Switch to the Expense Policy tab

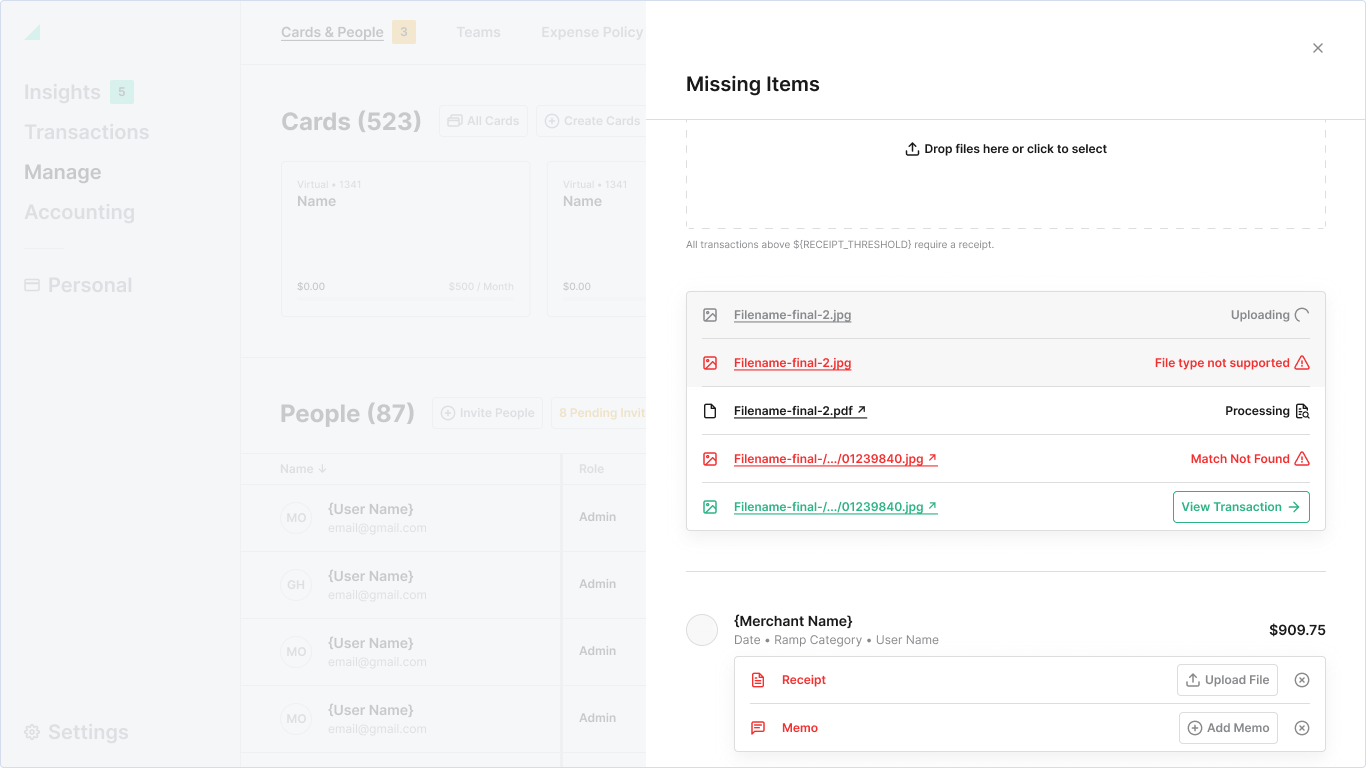click(x=592, y=32)
